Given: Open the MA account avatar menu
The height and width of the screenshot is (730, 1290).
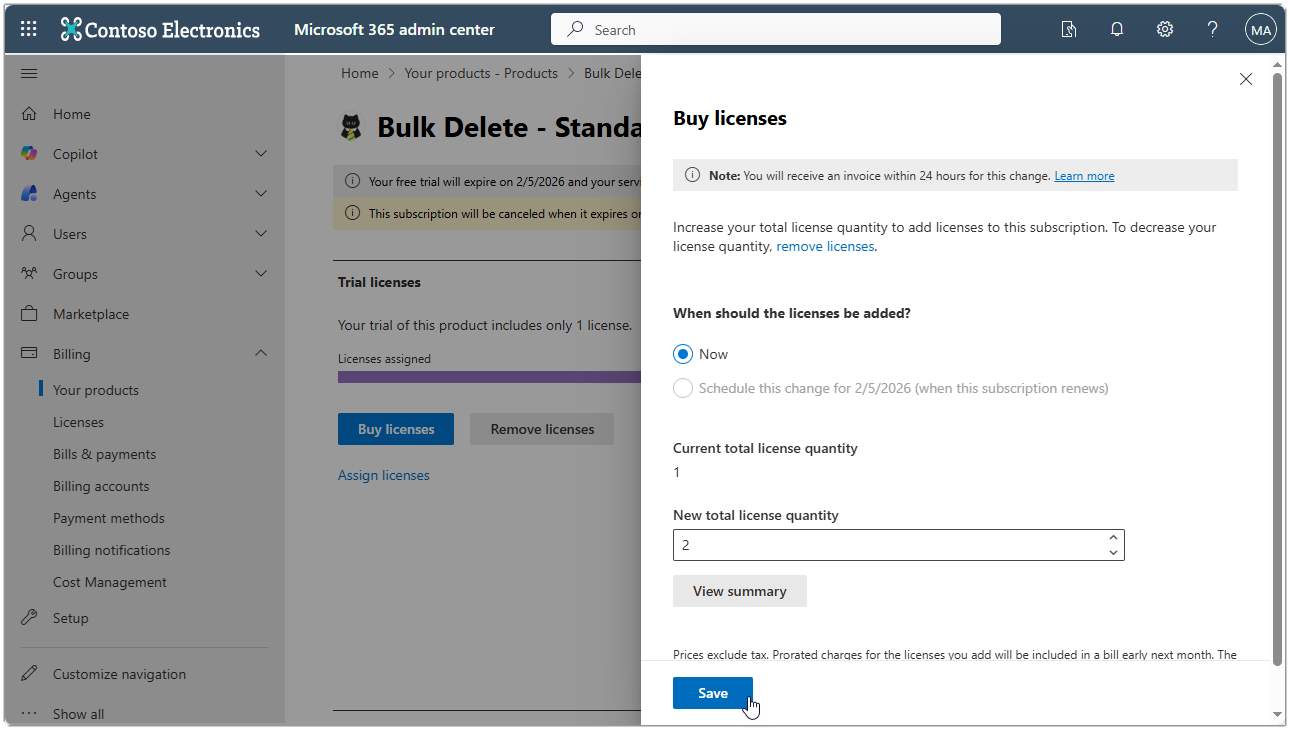Looking at the screenshot, I should coord(1260,29).
